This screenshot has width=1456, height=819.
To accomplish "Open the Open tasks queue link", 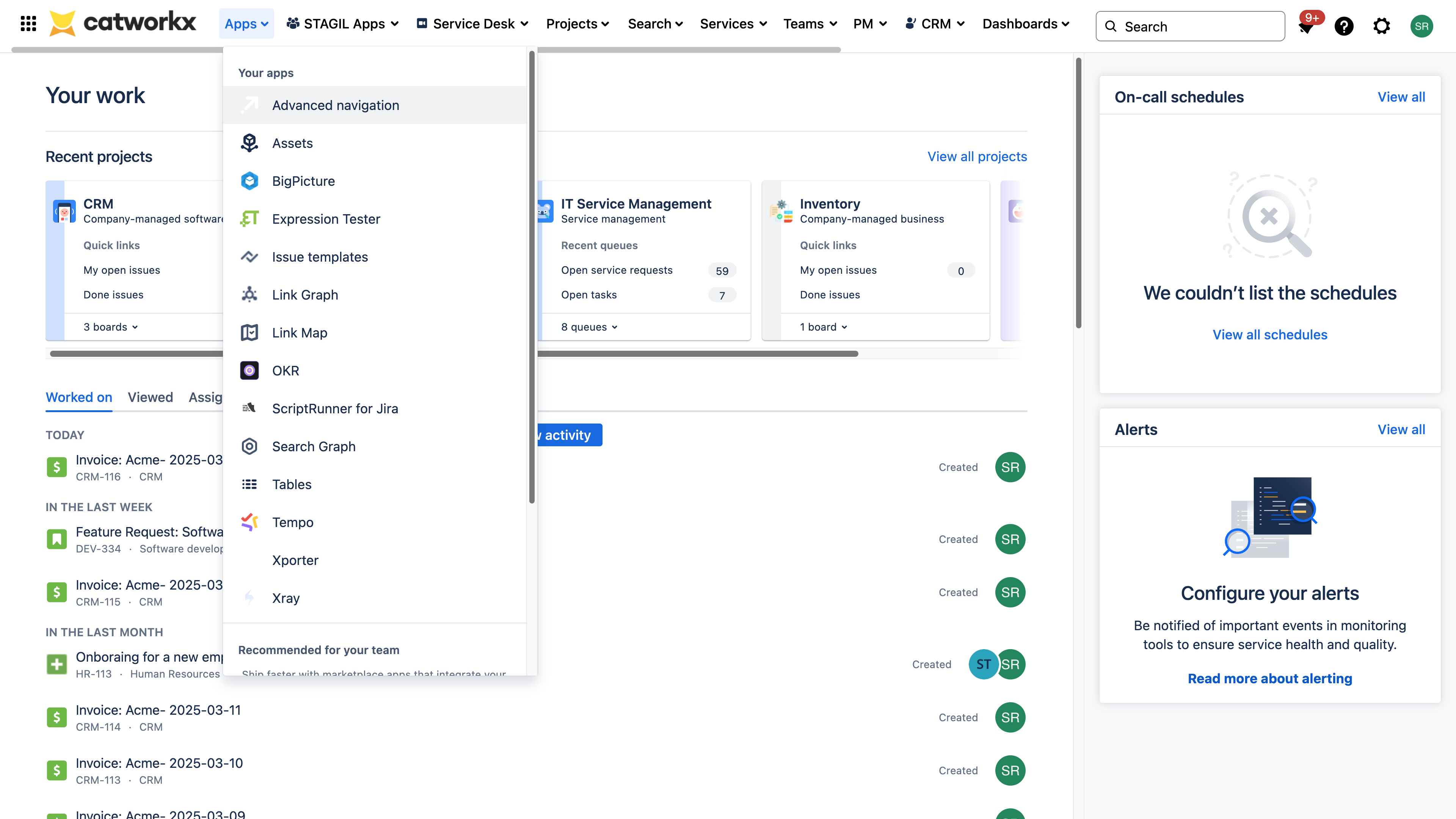I will (589, 295).
